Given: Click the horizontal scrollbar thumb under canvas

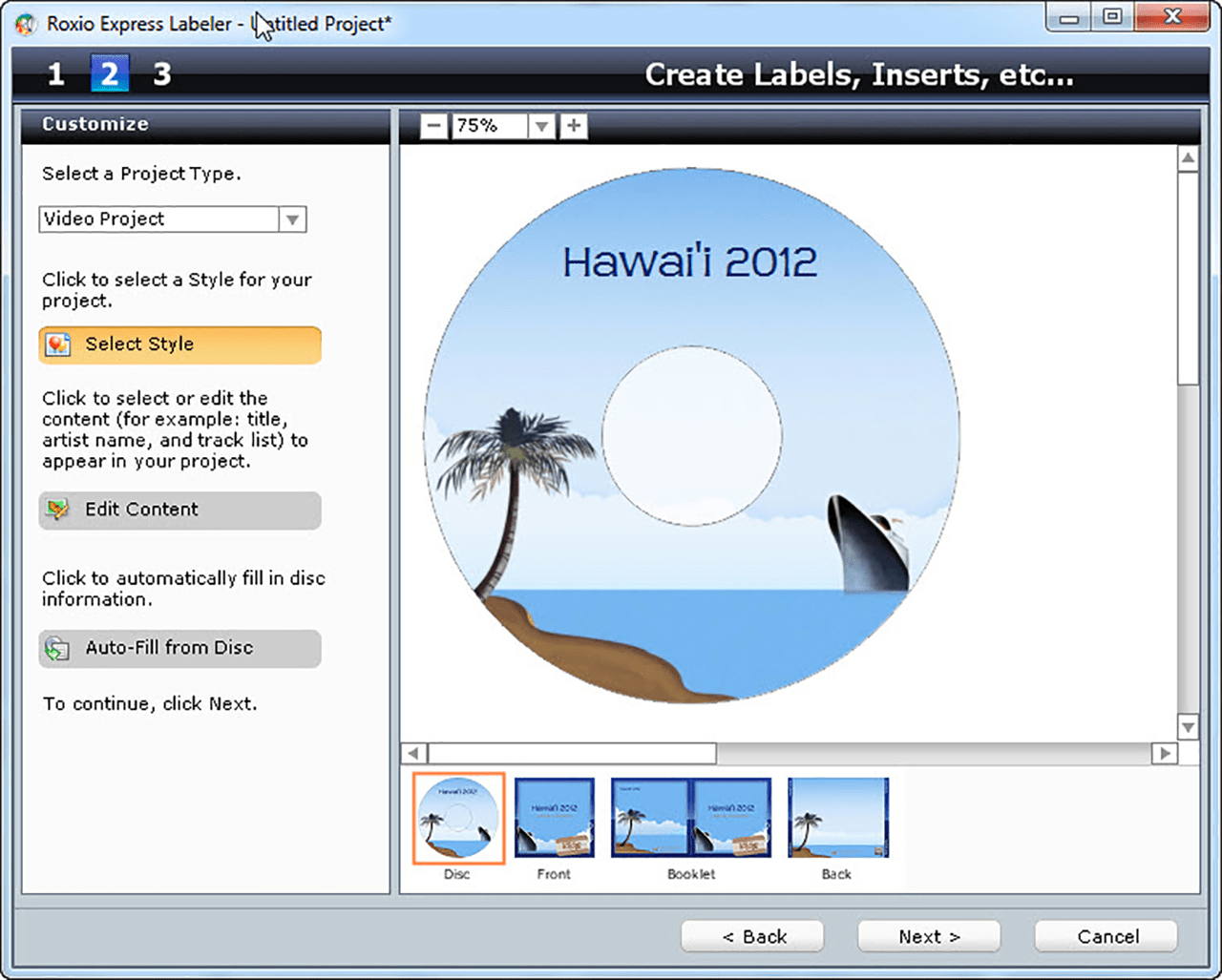Looking at the screenshot, I should [x=572, y=753].
